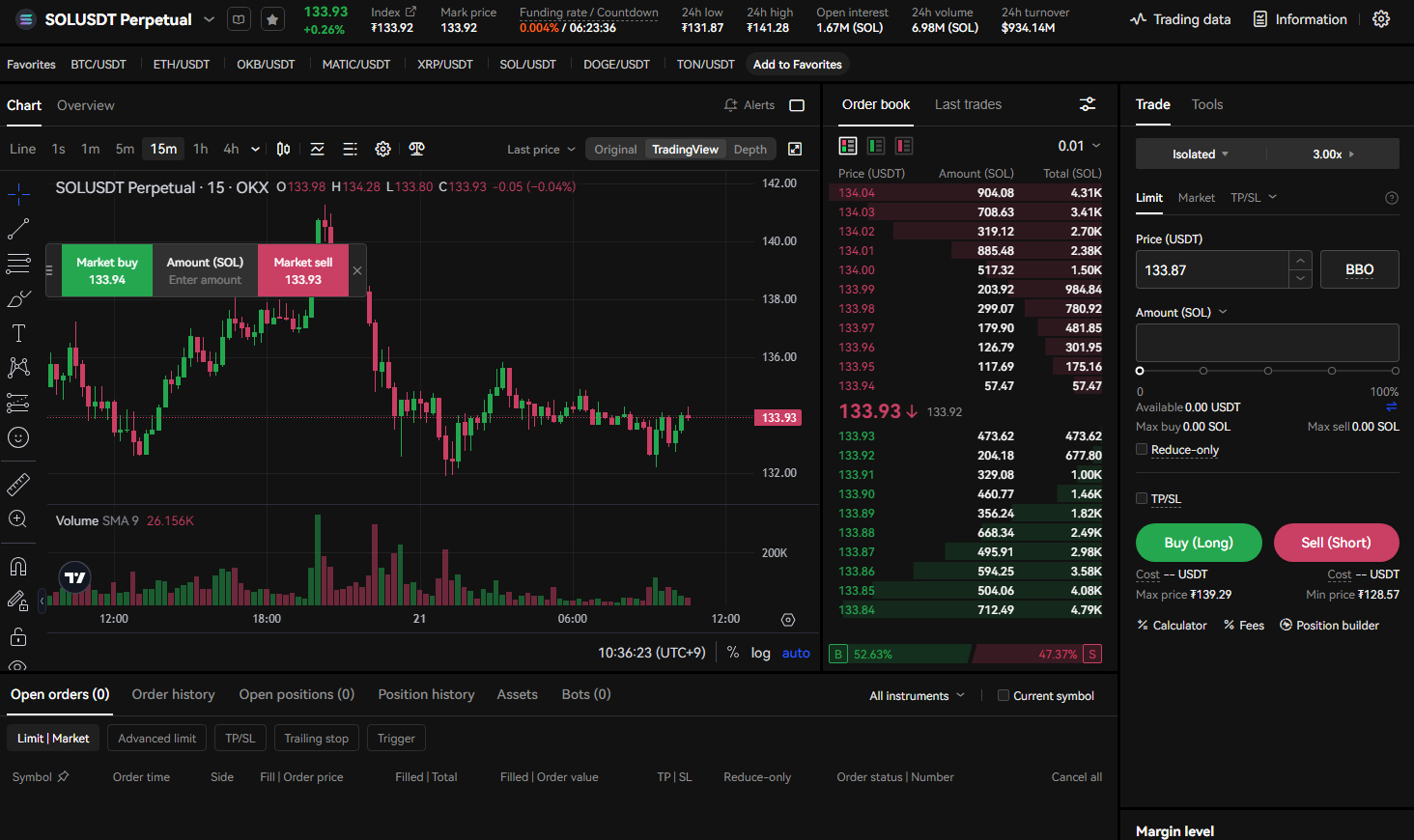Expand more timeframe options chevron

point(255,149)
